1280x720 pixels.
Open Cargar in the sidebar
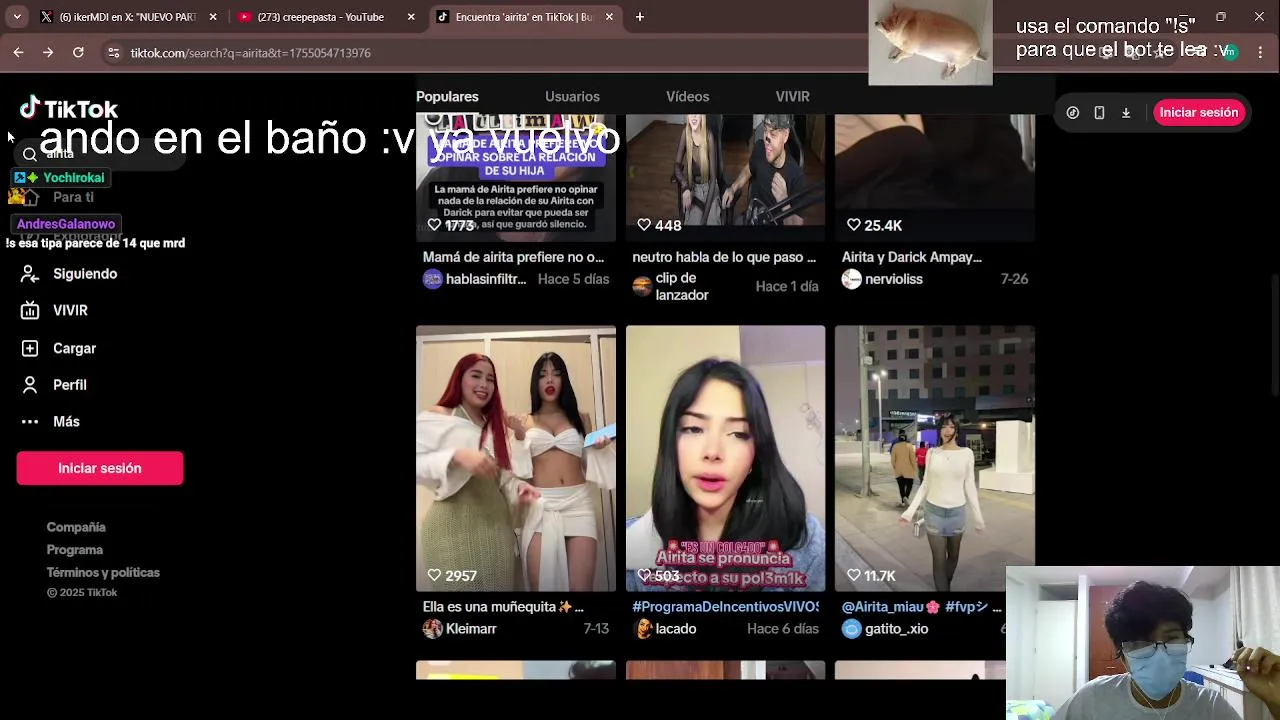click(74, 348)
